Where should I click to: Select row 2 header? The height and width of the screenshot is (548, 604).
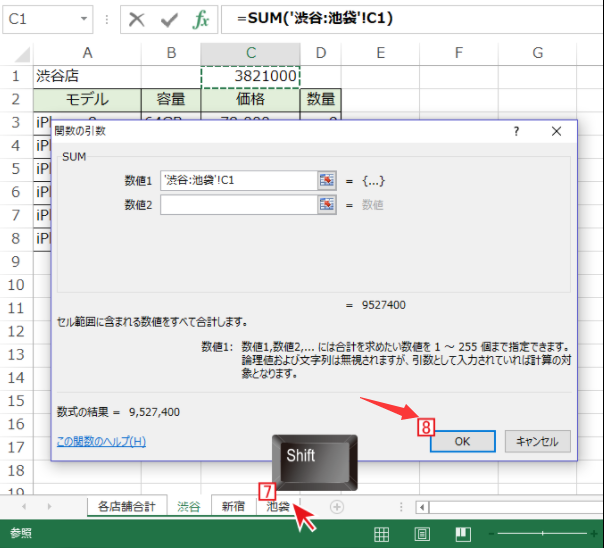point(16,99)
